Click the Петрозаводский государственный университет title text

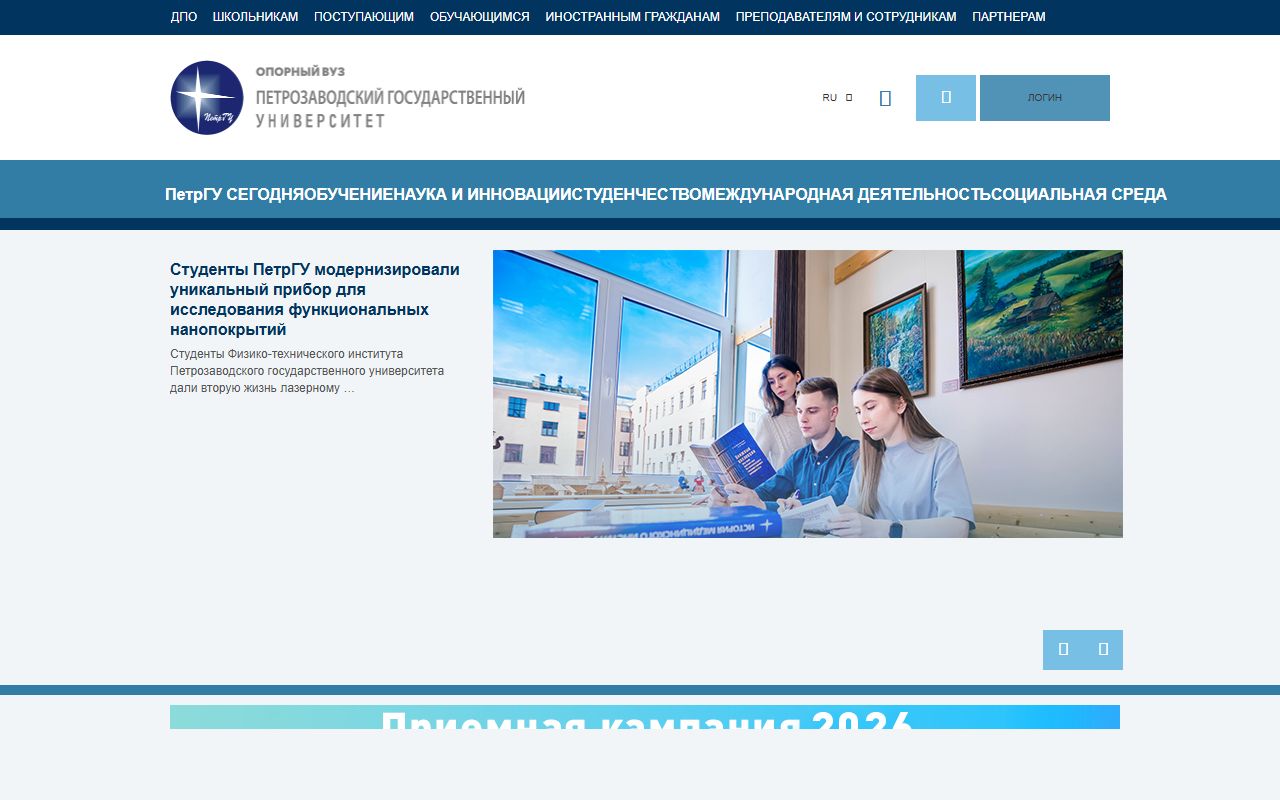tap(390, 108)
